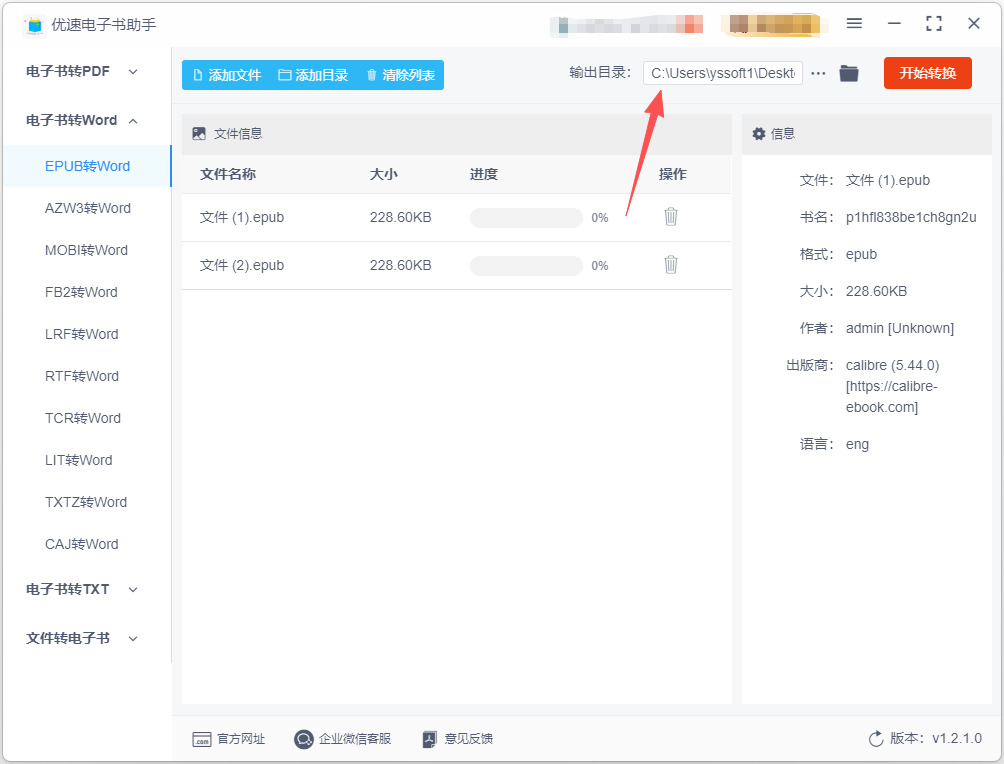Click the publisher calibre (5.44.0) value

(893, 386)
